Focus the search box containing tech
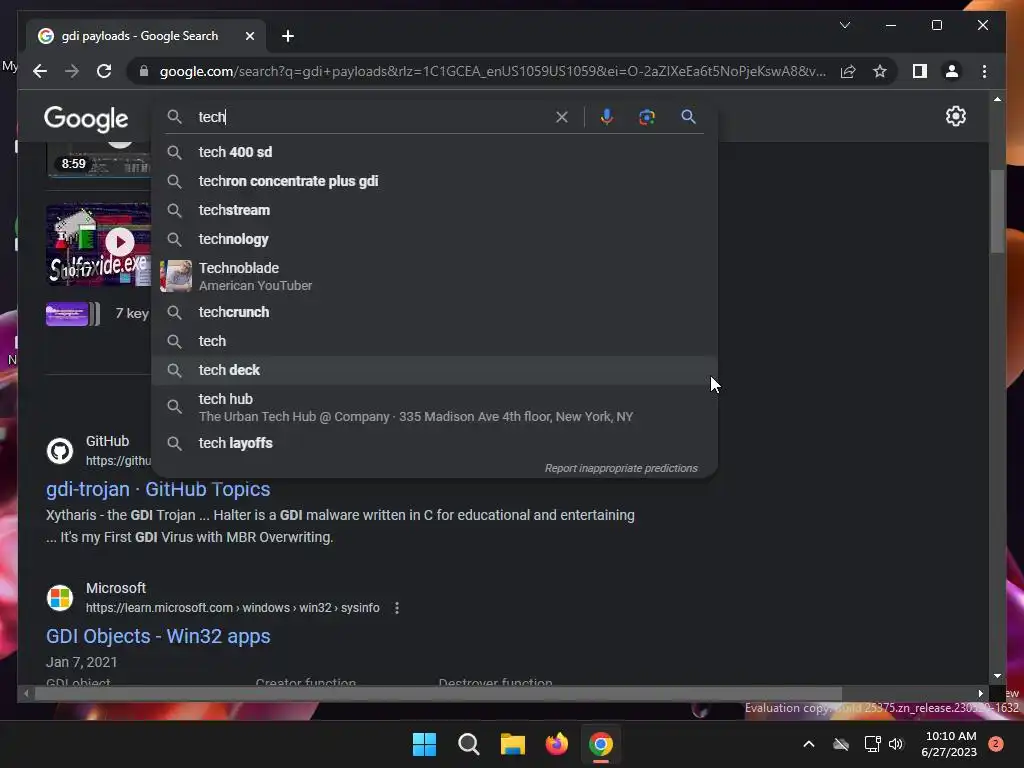Image resolution: width=1024 pixels, height=768 pixels. click(x=372, y=117)
